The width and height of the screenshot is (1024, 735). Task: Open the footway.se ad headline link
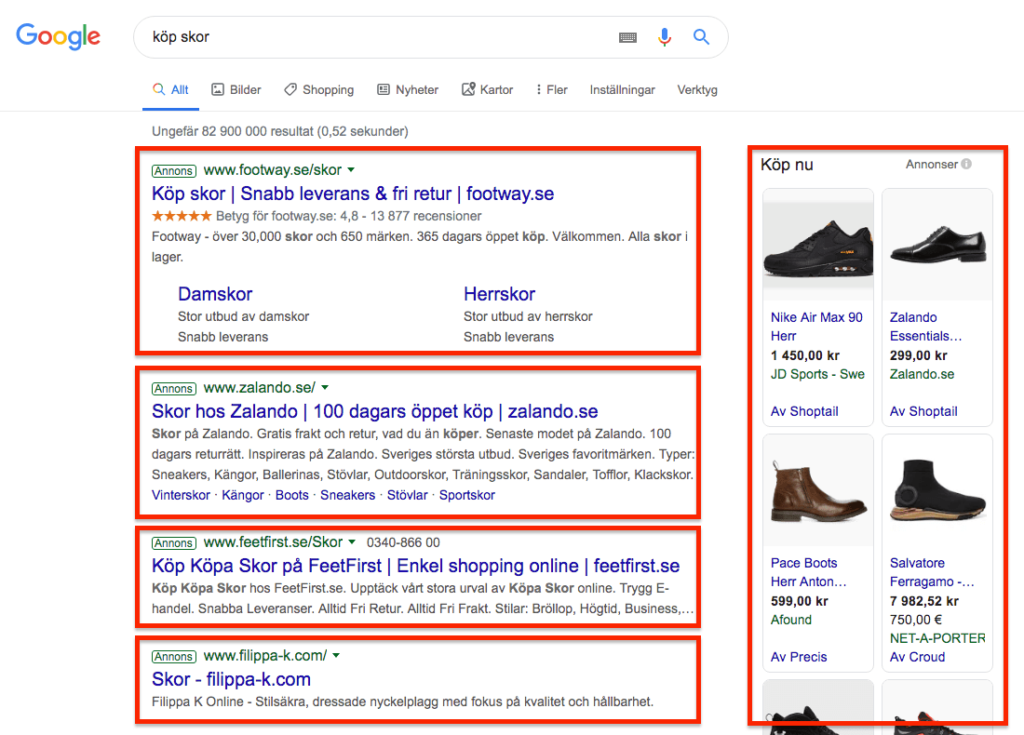[x=353, y=193]
